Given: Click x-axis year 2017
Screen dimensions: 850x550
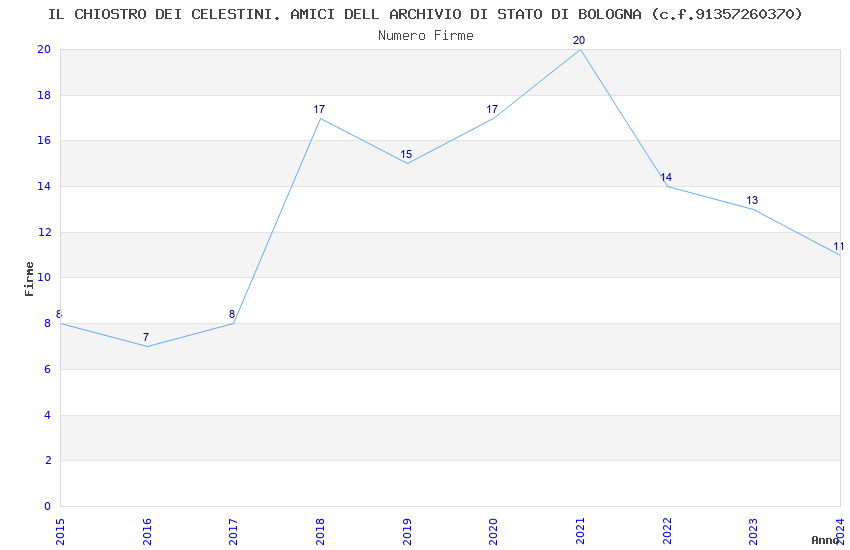Looking at the screenshot, I should coord(233,531).
